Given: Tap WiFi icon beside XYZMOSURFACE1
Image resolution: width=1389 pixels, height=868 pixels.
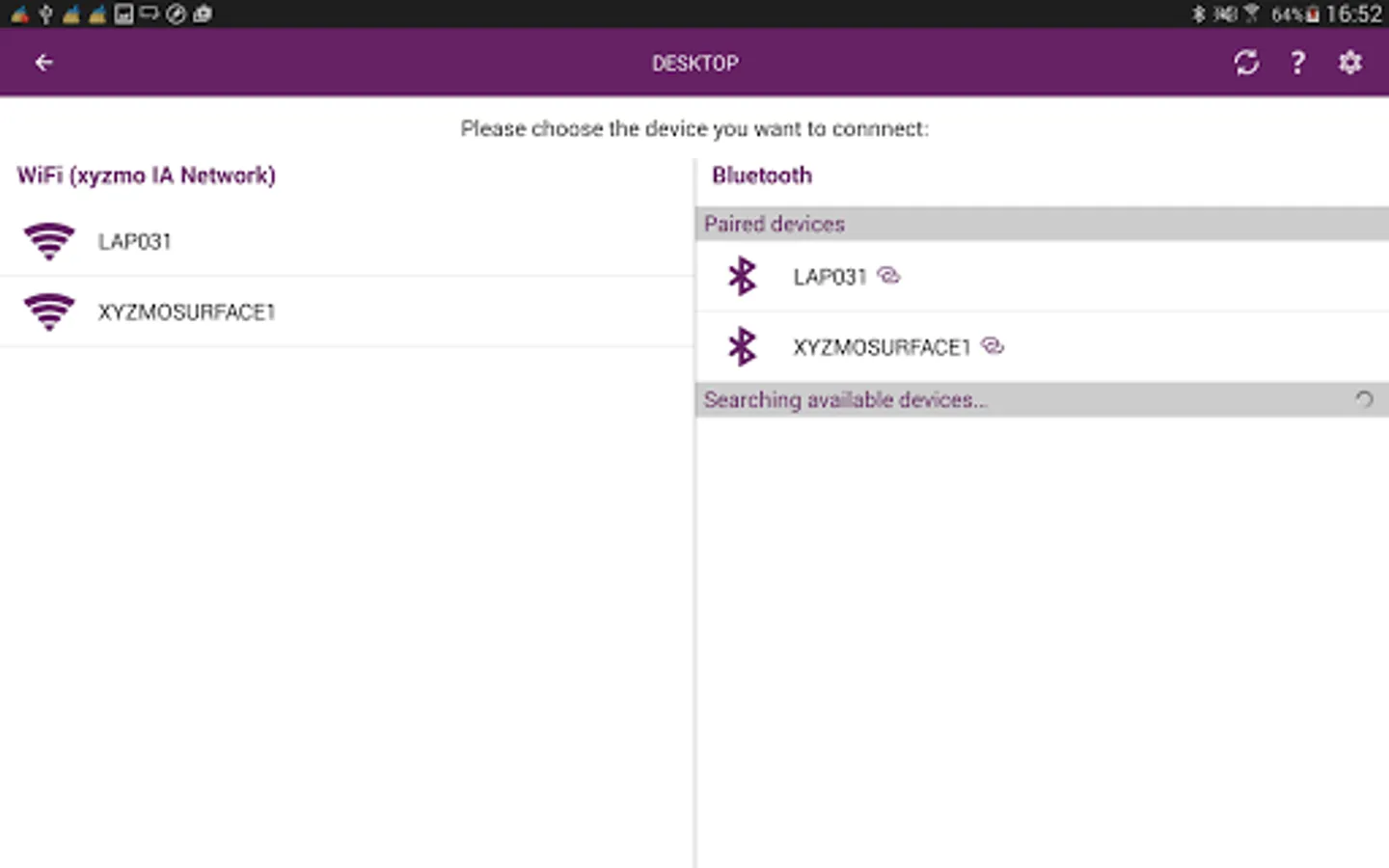Looking at the screenshot, I should point(49,312).
